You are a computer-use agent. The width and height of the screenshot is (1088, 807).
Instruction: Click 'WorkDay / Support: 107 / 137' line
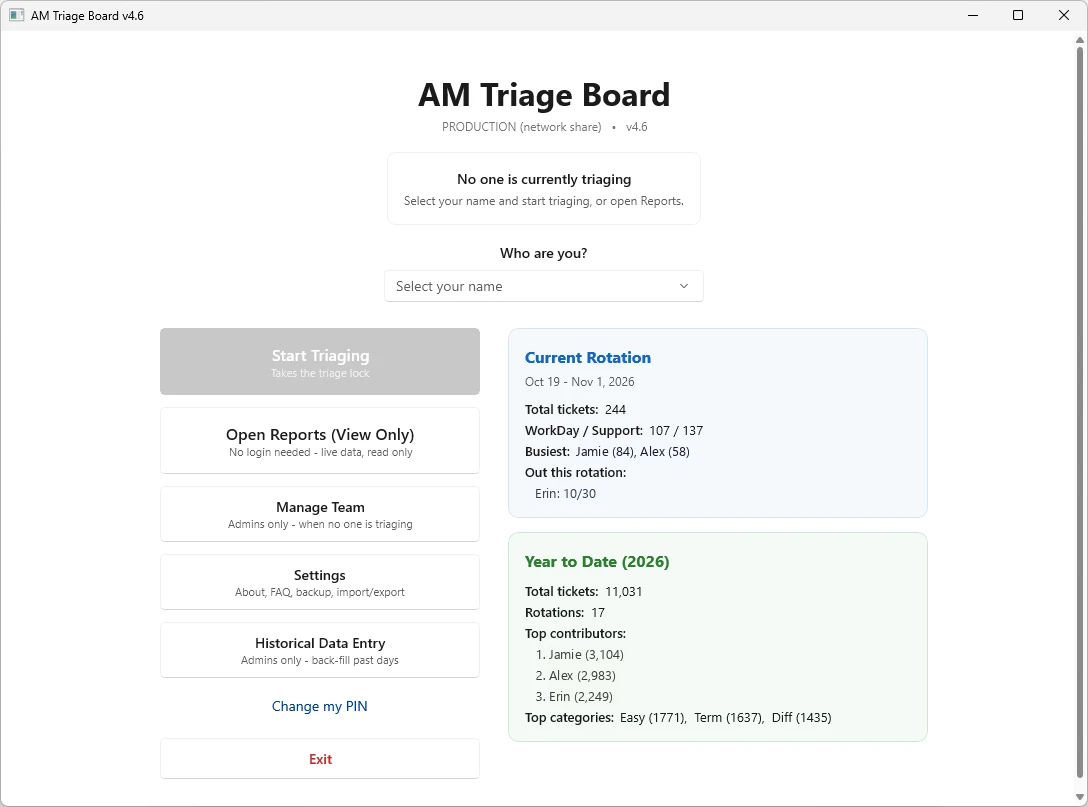(x=614, y=430)
